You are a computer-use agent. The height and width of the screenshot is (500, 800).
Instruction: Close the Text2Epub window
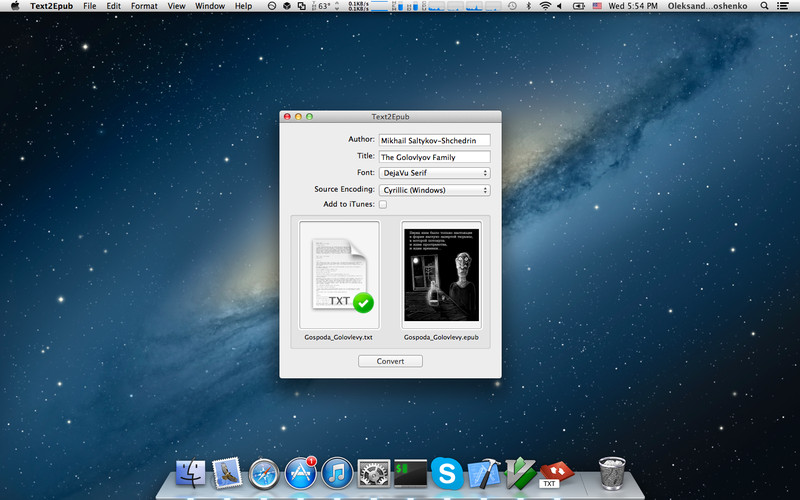point(287,117)
